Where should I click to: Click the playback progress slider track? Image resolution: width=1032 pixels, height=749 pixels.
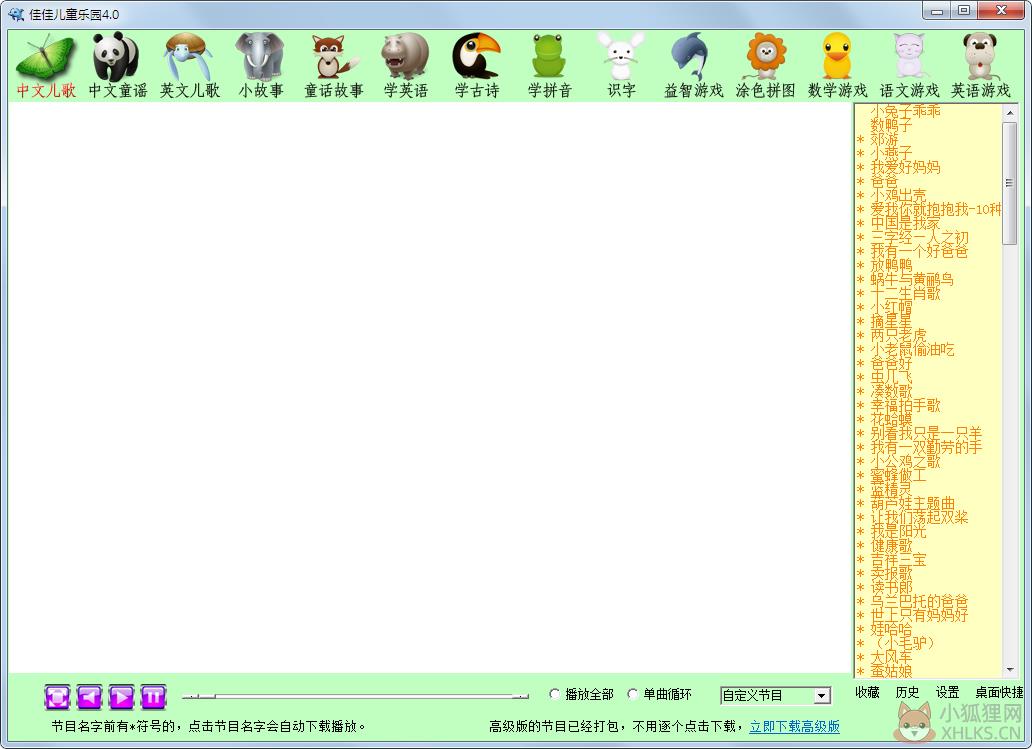(355, 696)
